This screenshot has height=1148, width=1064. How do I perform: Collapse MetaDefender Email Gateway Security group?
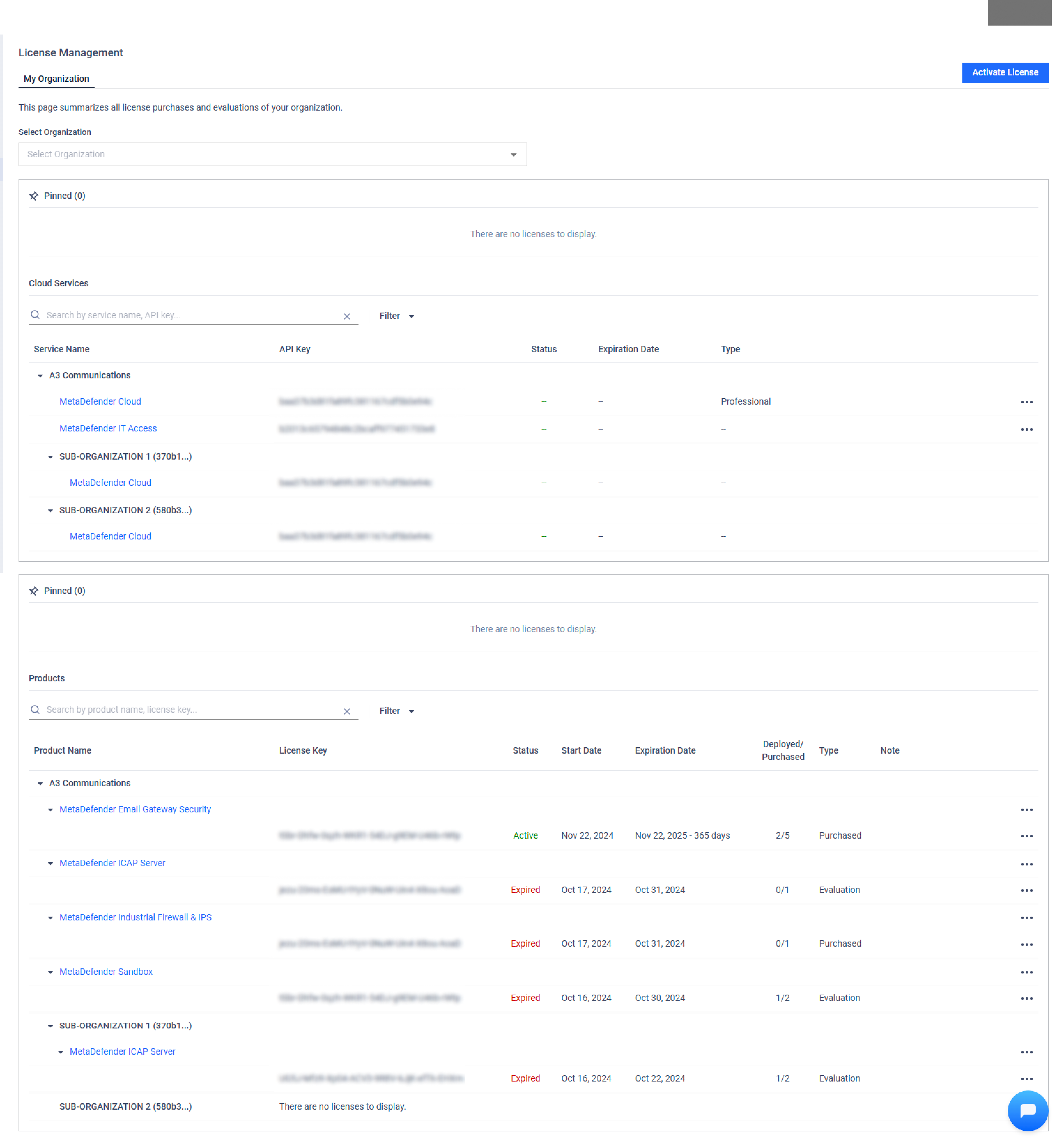point(51,810)
